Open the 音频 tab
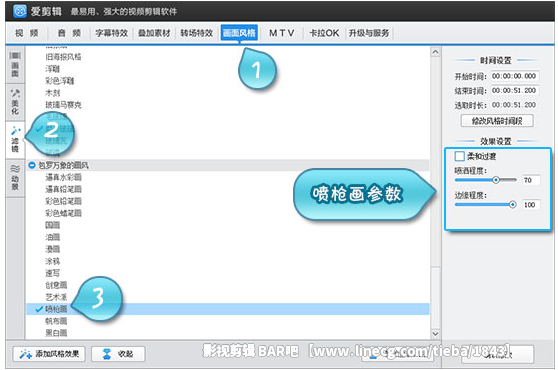Image resolution: width=558 pixels, height=370 pixels. pyautogui.click(x=69, y=33)
